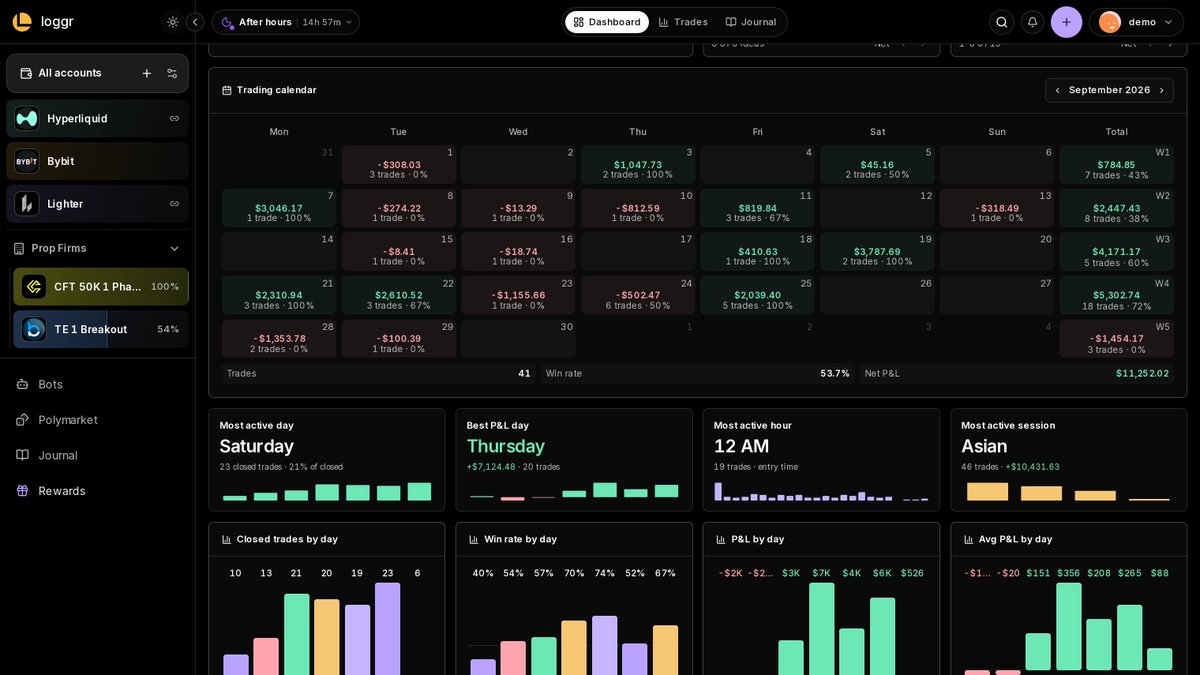
Task: Open September 1 calendar cell with -$308.03
Action: click(x=399, y=165)
